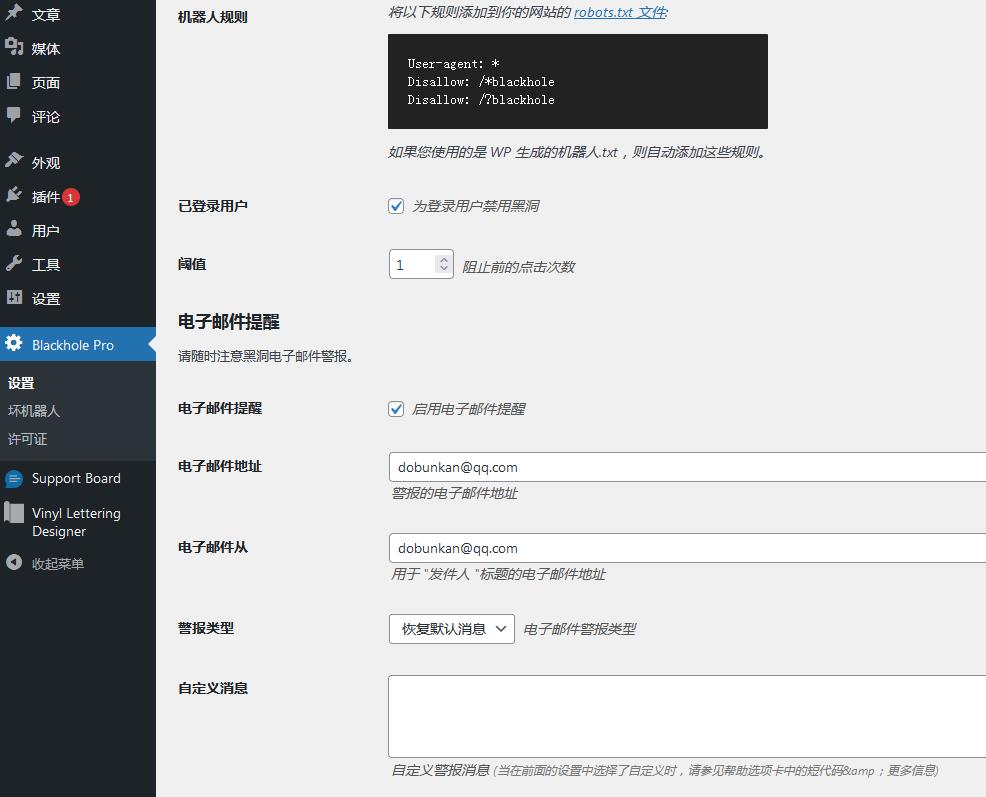Open Tools via the wrench icon
986x797 pixels.
click(14, 264)
